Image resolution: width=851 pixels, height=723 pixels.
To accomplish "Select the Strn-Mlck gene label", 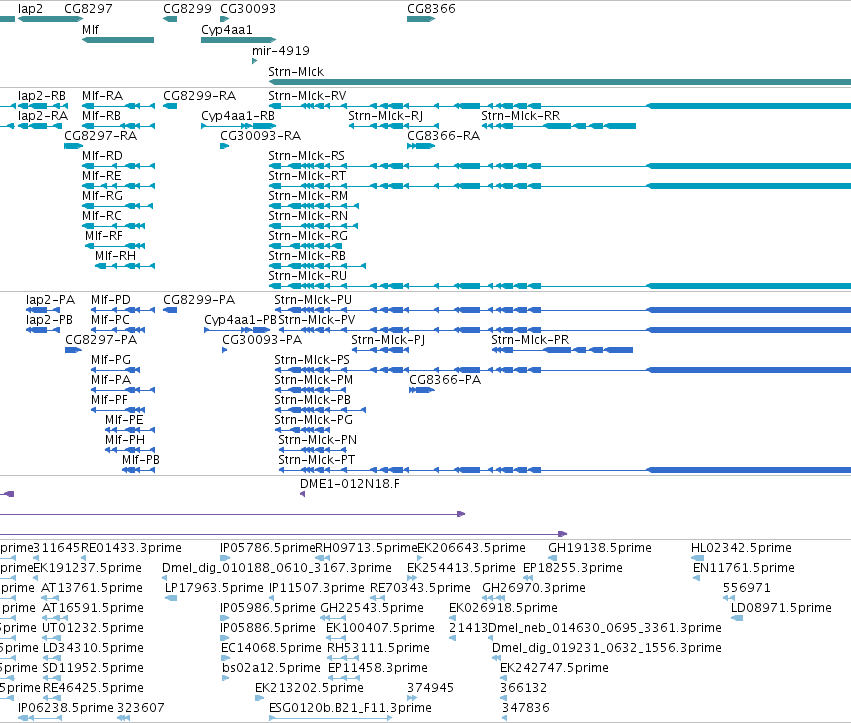I will pos(296,72).
